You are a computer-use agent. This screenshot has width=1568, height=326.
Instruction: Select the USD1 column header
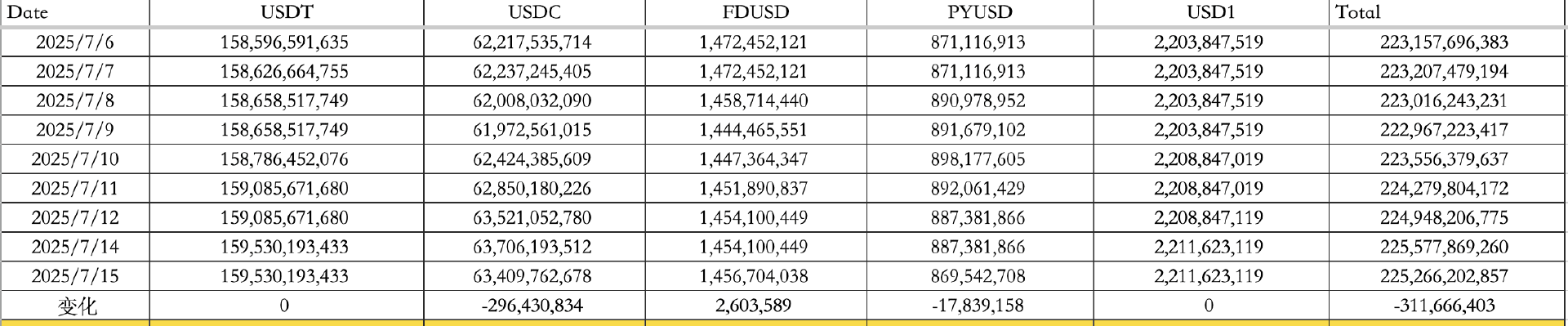(1211, 12)
